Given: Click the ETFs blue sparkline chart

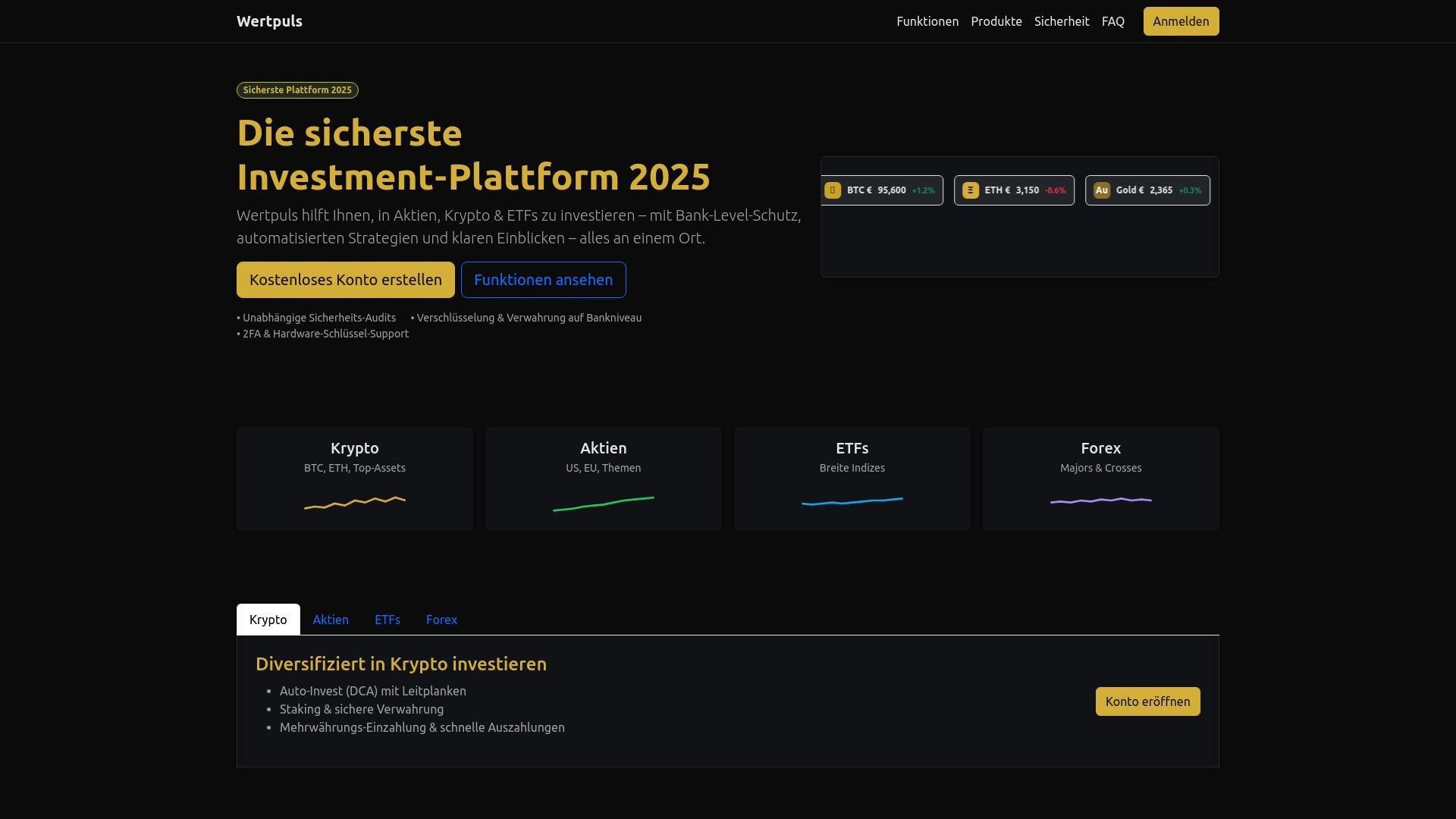Looking at the screenshot, I should coord(852,501).
